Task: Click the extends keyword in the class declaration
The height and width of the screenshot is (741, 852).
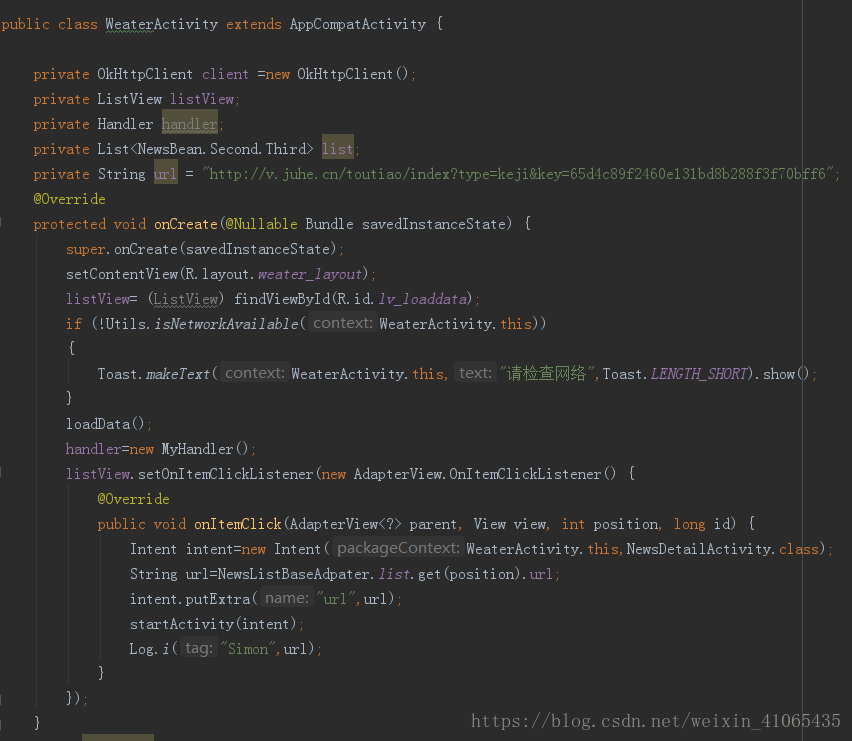Action: click(254, 24)
